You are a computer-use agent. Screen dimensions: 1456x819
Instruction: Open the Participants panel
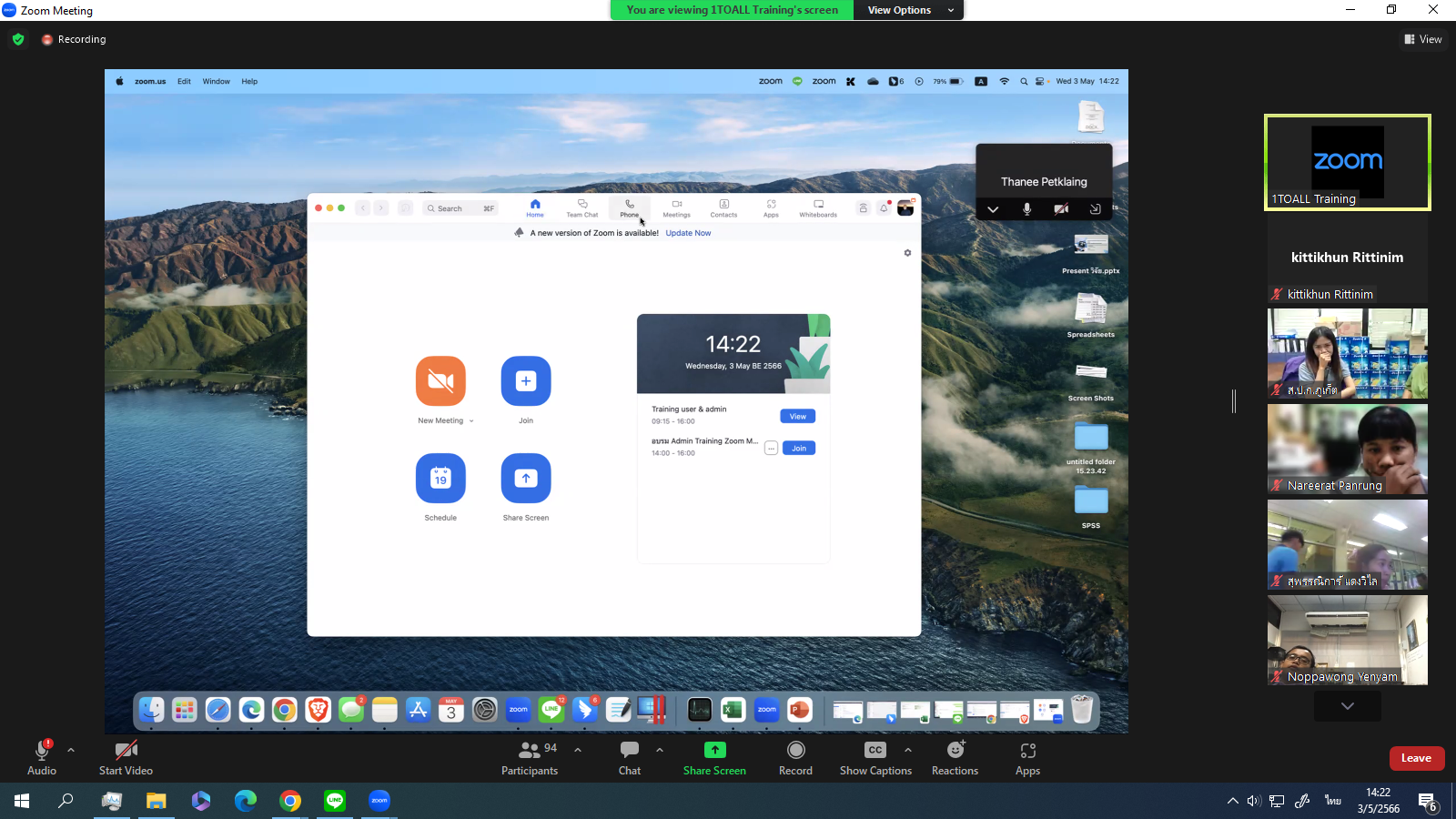(x=530, y=757)
